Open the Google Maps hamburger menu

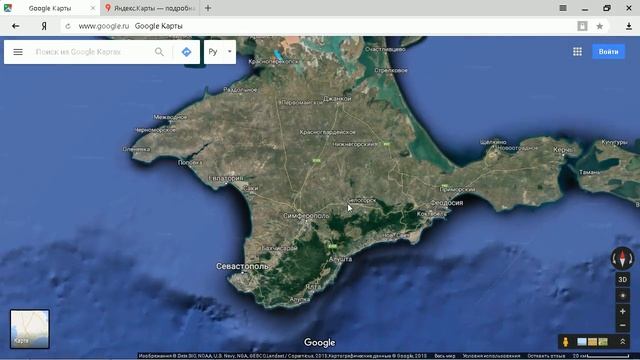coord(18,52)
